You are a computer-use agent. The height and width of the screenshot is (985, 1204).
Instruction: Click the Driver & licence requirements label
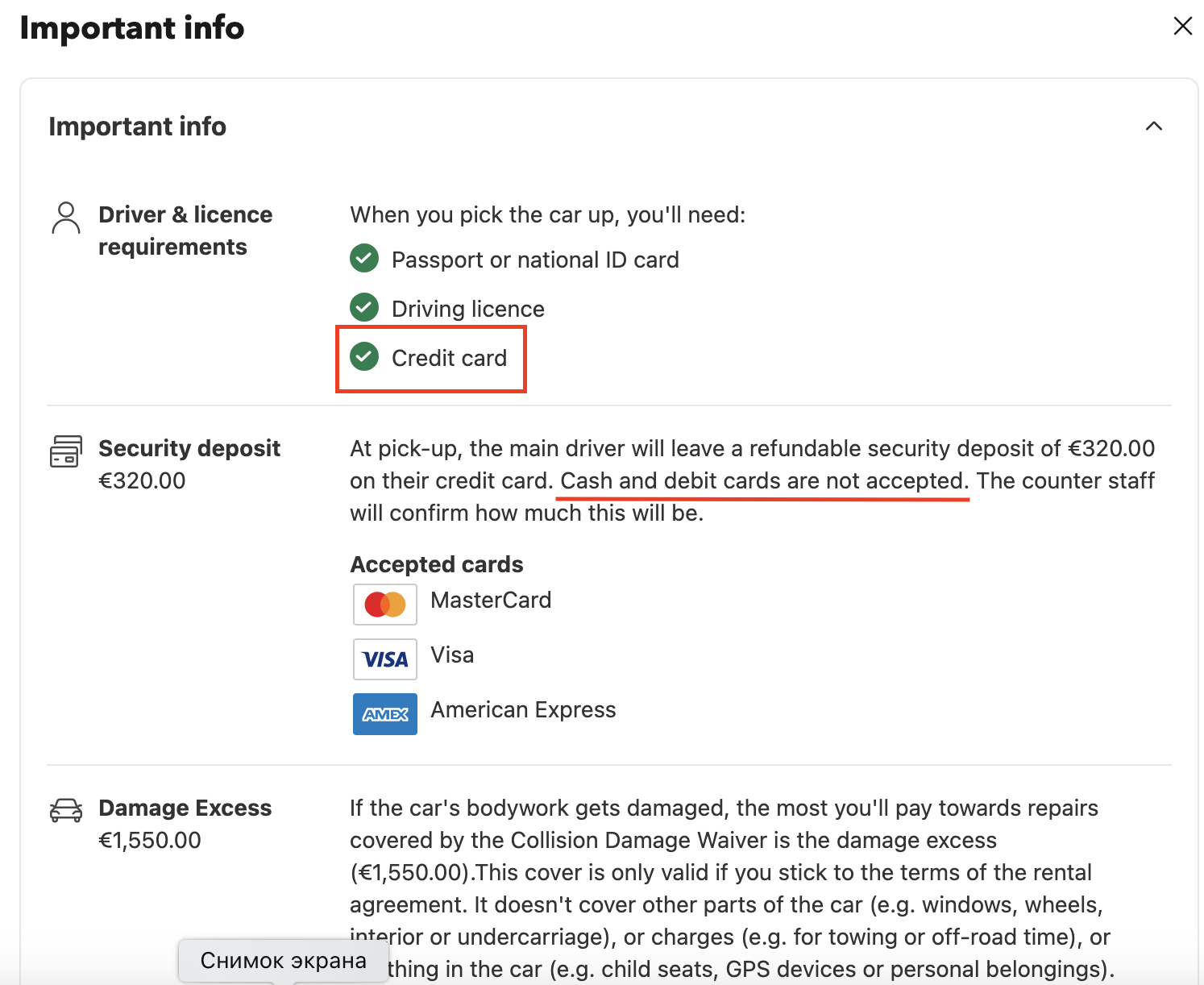pyautogui.click(x=185, y=231)
